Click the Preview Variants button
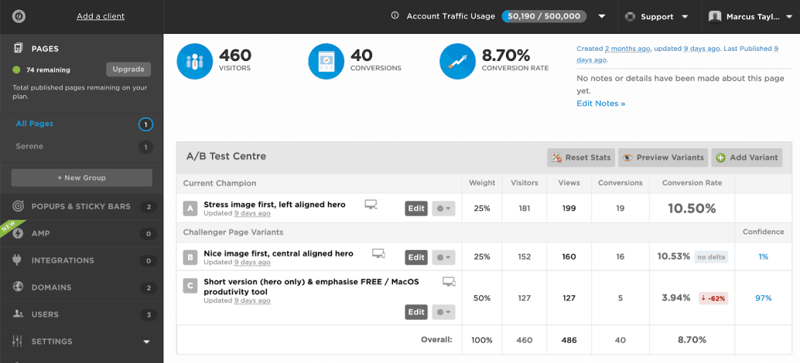Screen dimensions: 800x363 coord(663,158)
